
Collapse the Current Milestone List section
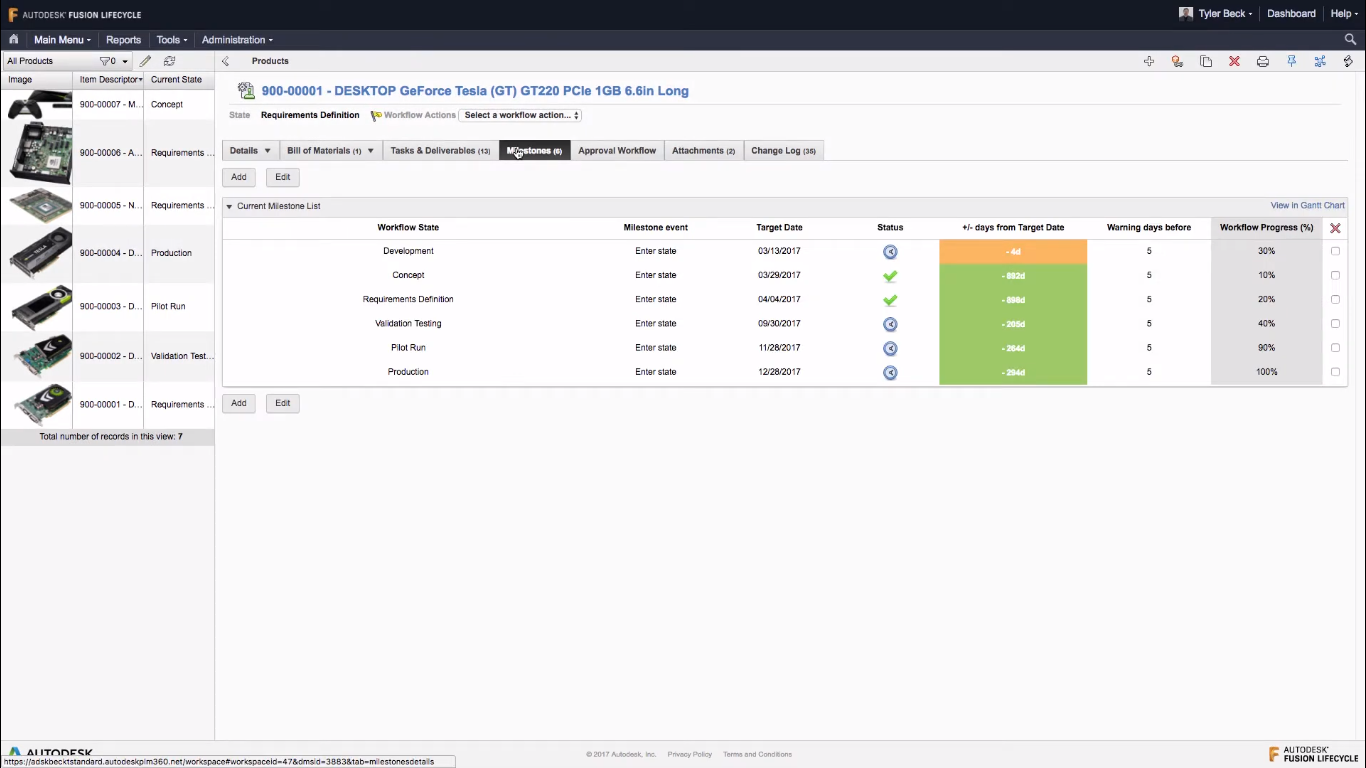coord(229,207)
